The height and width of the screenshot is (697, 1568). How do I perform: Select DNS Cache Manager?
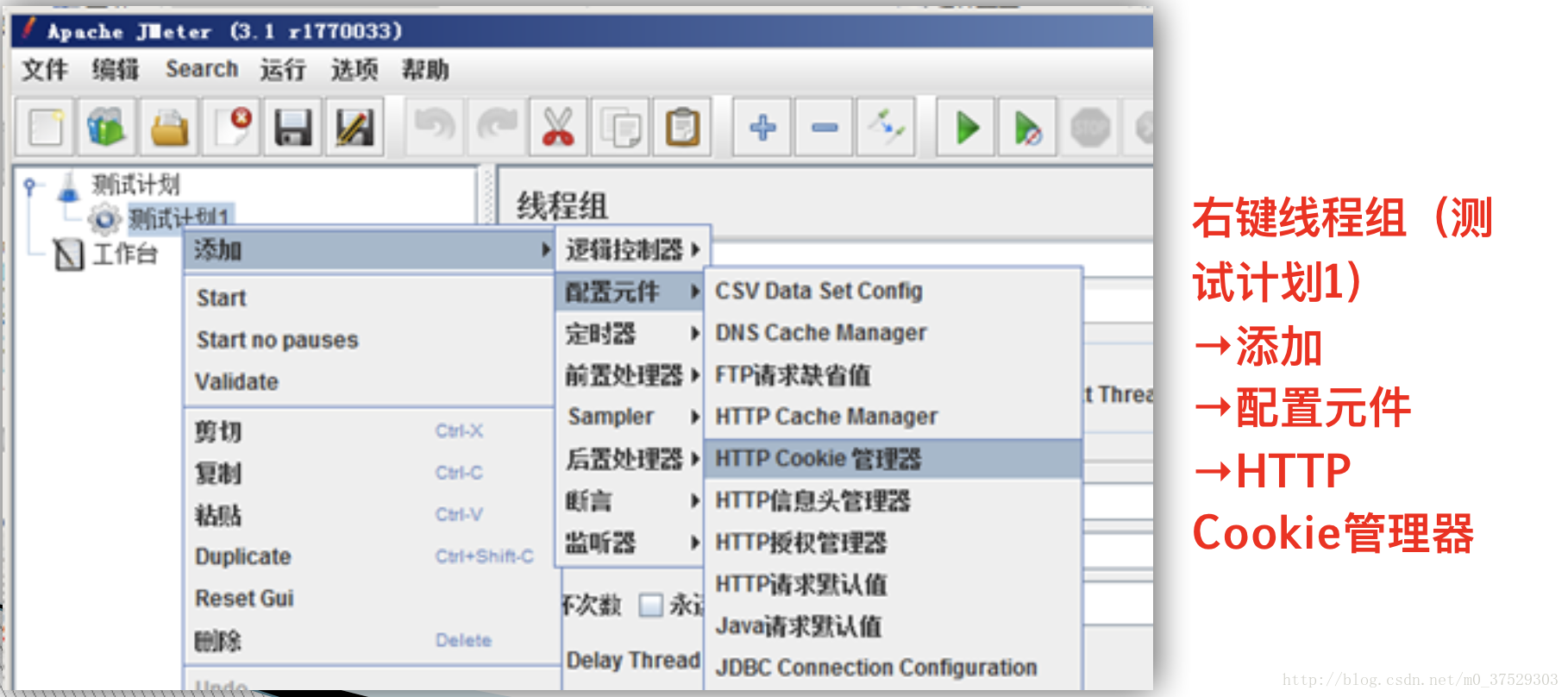click(894, 333)
